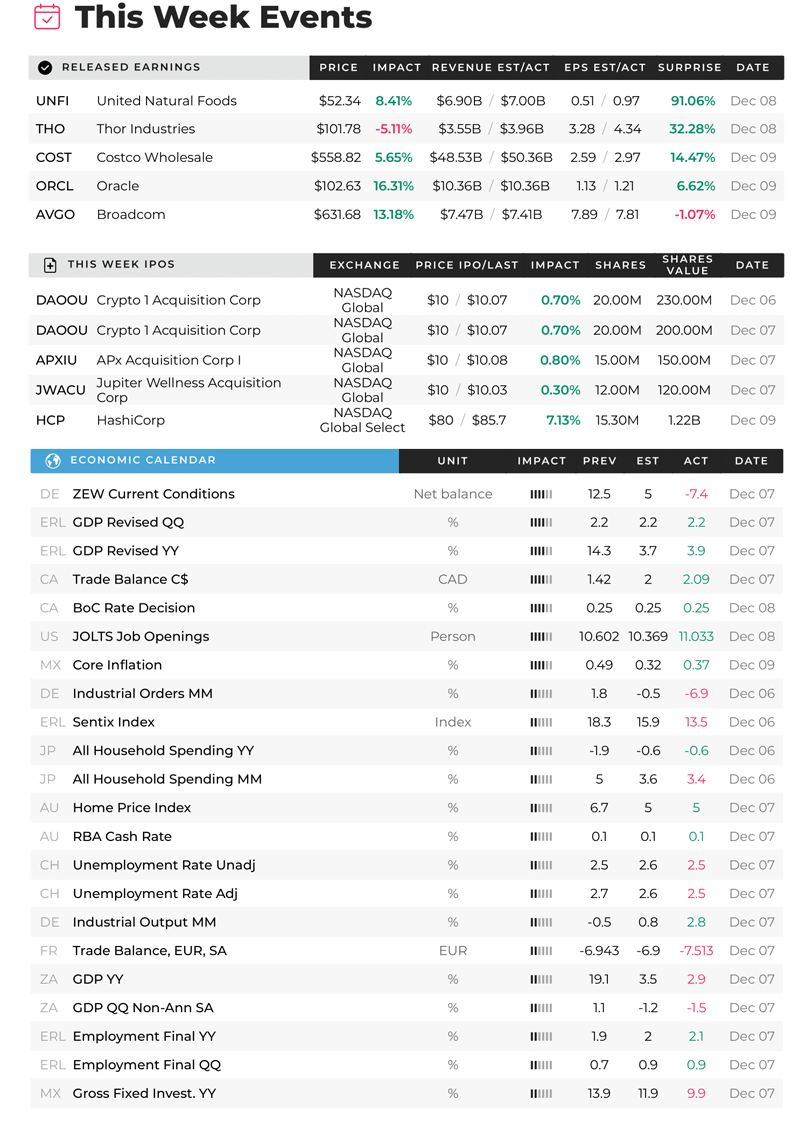Click impact bars icon for Trade Balance C$
The height and width of the screenshot is (1142, 806).
pyautogui.click(x=541, y=580)
